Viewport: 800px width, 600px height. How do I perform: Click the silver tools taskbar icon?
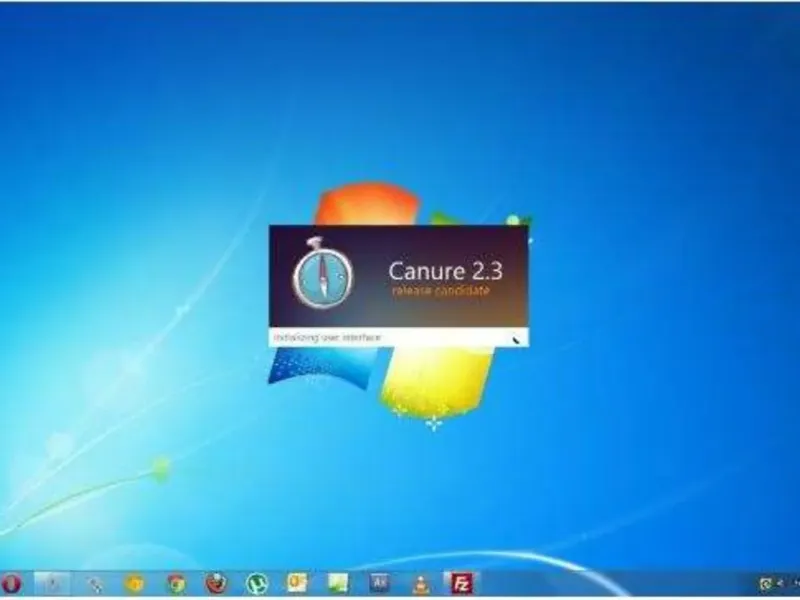click(x=94, y=584)
